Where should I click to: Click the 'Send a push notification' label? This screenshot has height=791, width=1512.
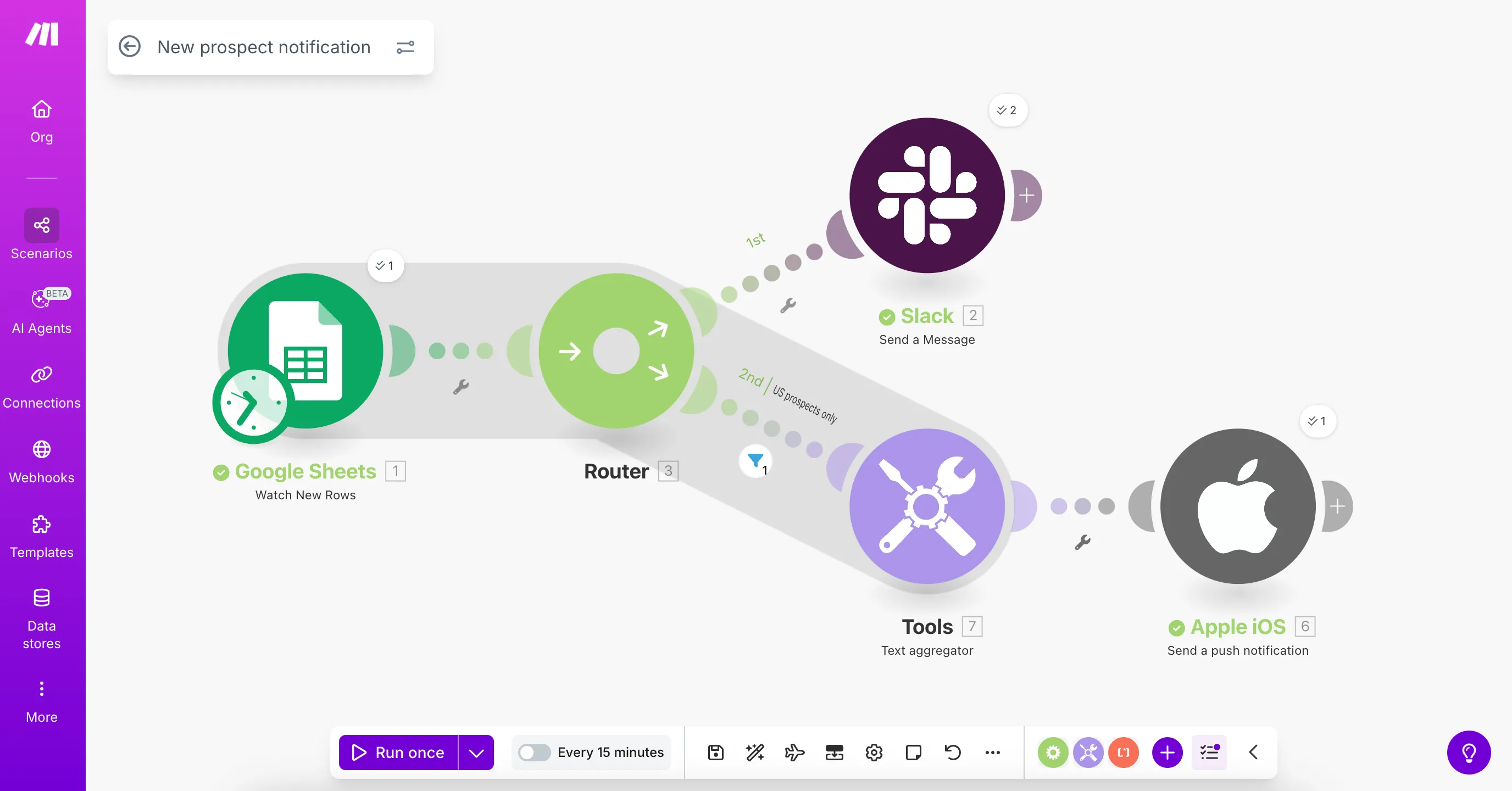tap(1237, 650)
